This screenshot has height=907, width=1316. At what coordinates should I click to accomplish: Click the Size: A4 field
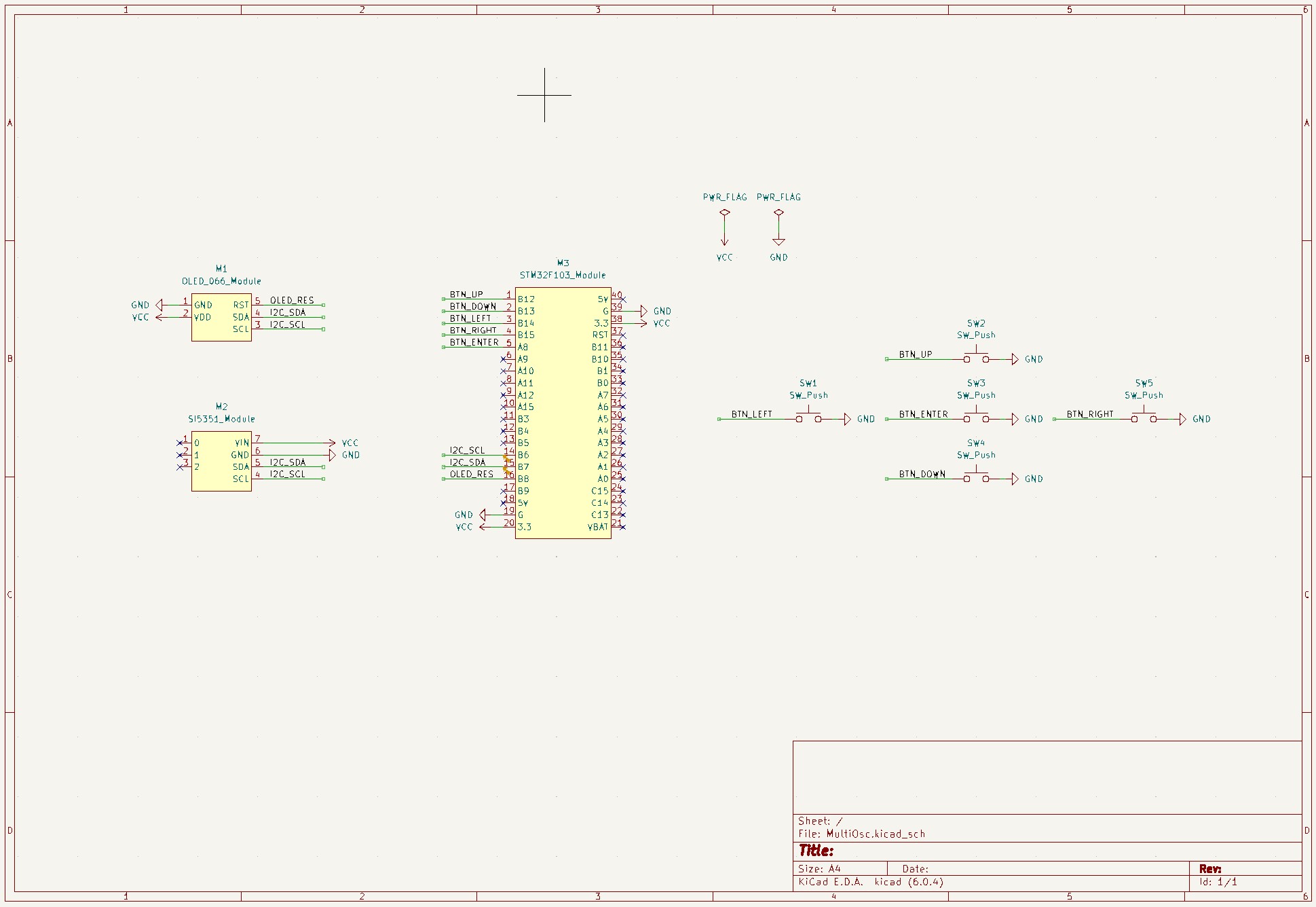point(819,868)
